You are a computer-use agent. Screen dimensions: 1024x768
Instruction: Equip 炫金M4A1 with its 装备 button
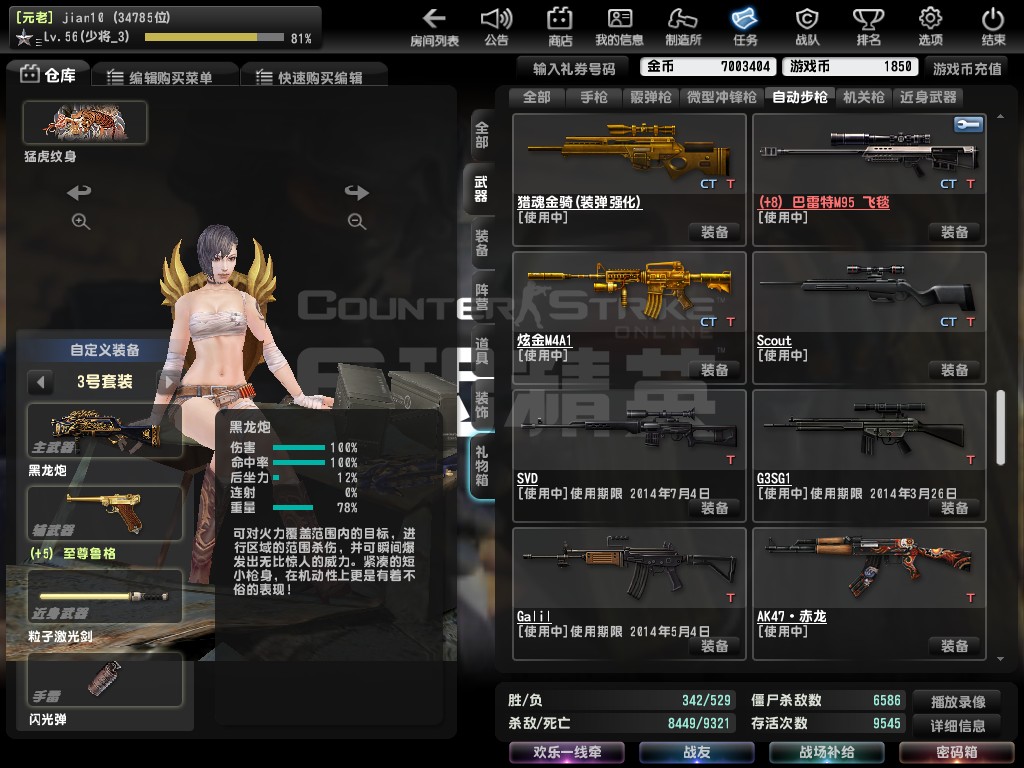pos(714,370)
